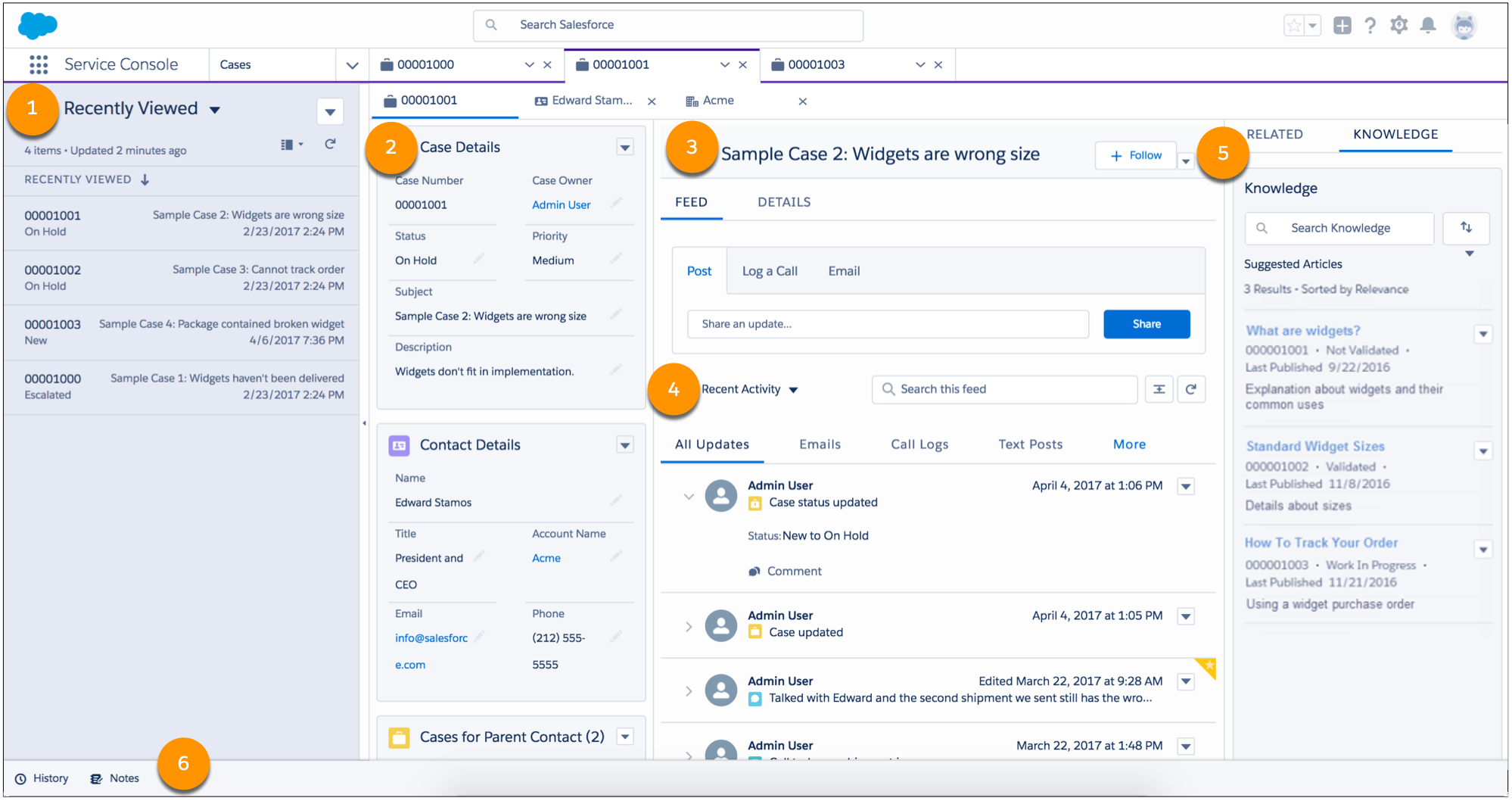The height and width of the screenshot is (801, 1512).
Task: Click the Knowledge sort arrows icon
Action: (x=1466, y=228)
